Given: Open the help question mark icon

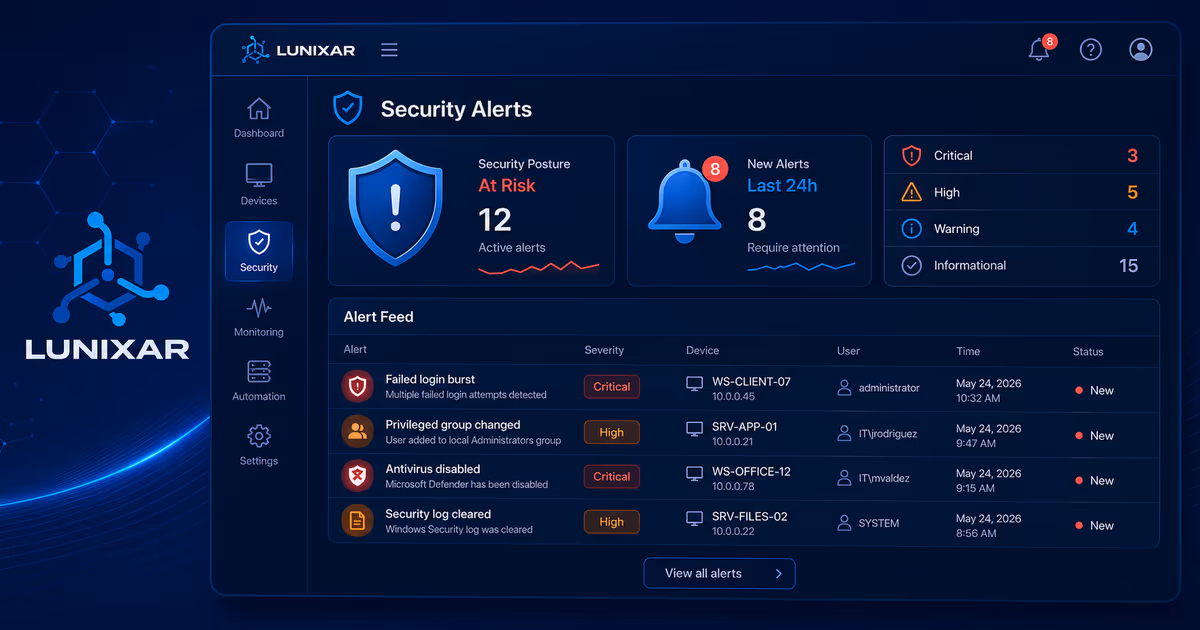Looking at the screenshot, I should 1091,49.
